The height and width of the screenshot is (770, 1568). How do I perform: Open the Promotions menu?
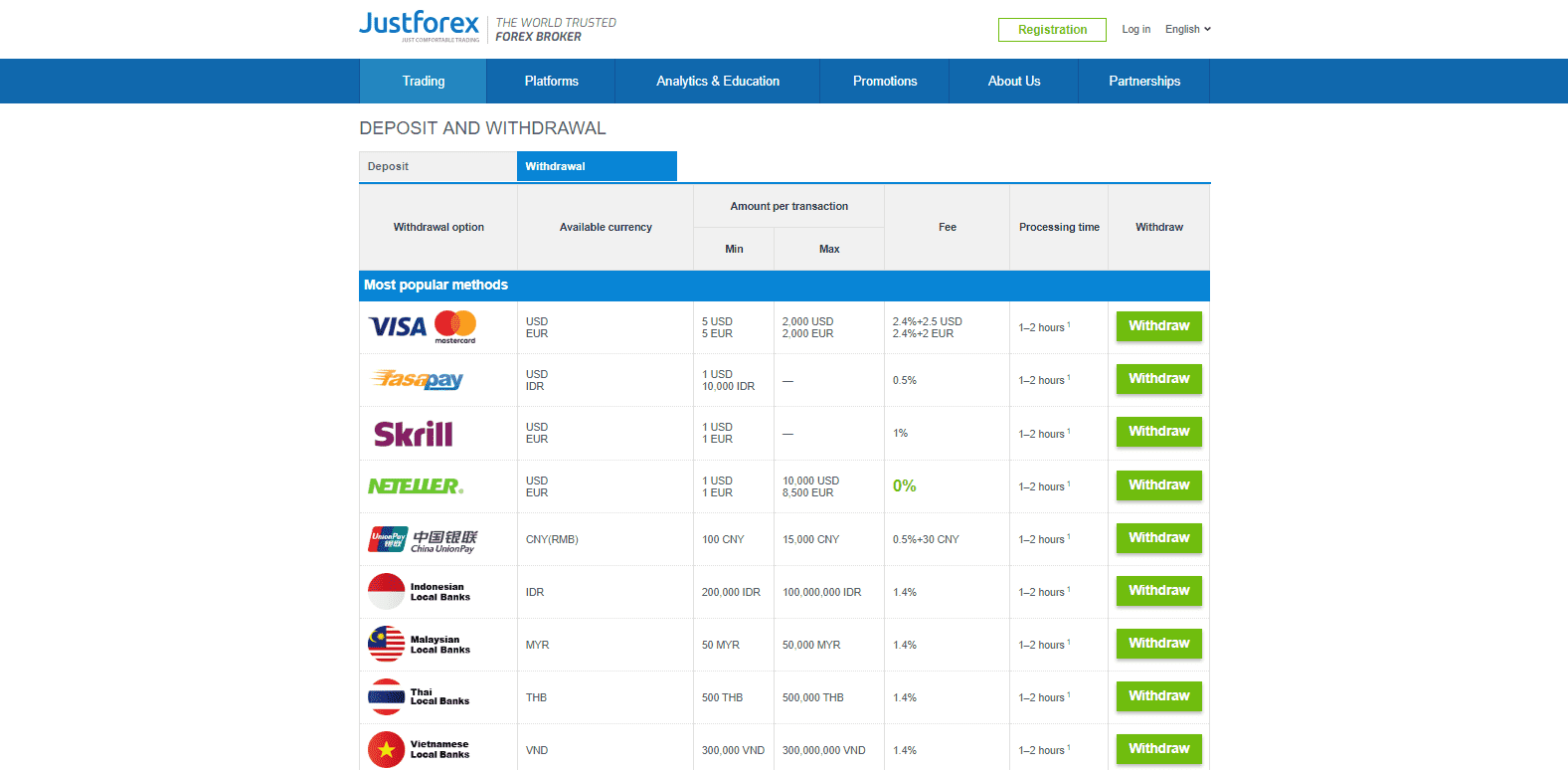(x=885, y=82)
